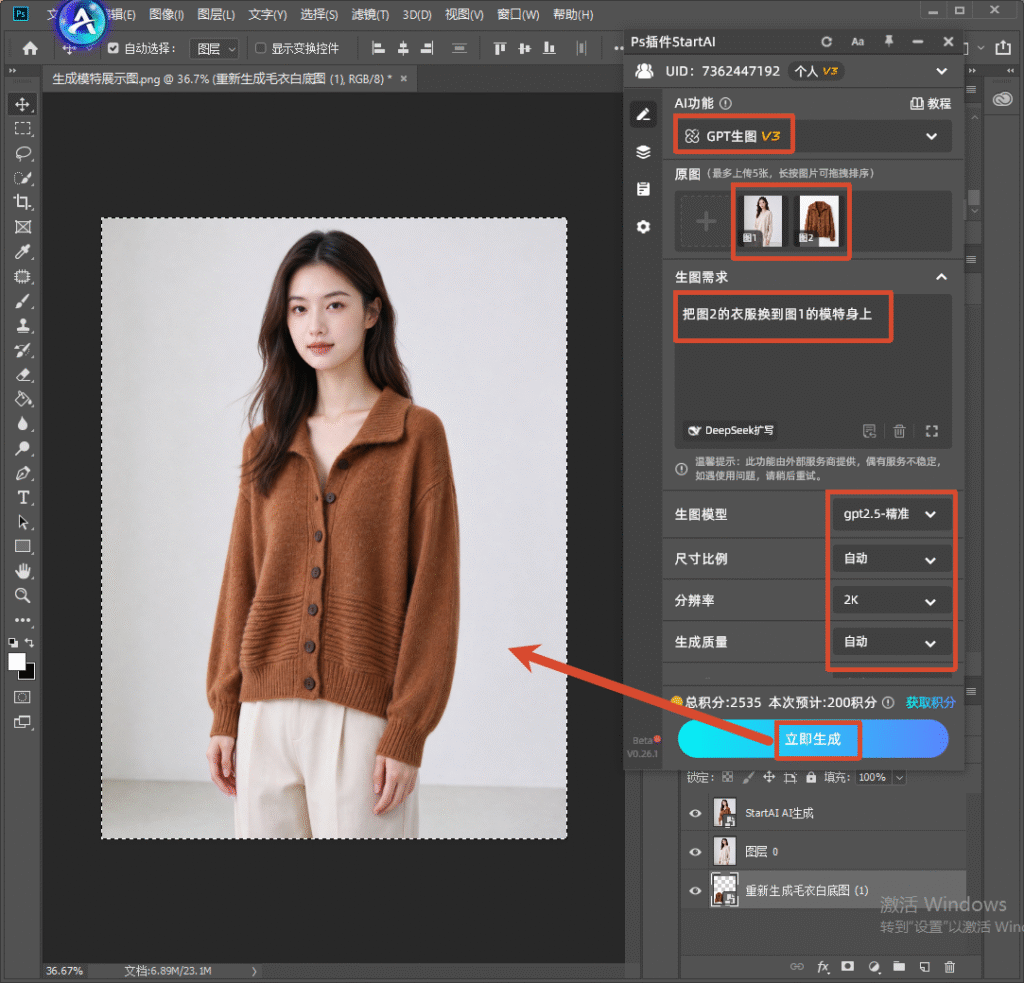1024x983 pixels.
Task: Open the StartAI layers sidebar icon
Action: click(x=643, y=152)
